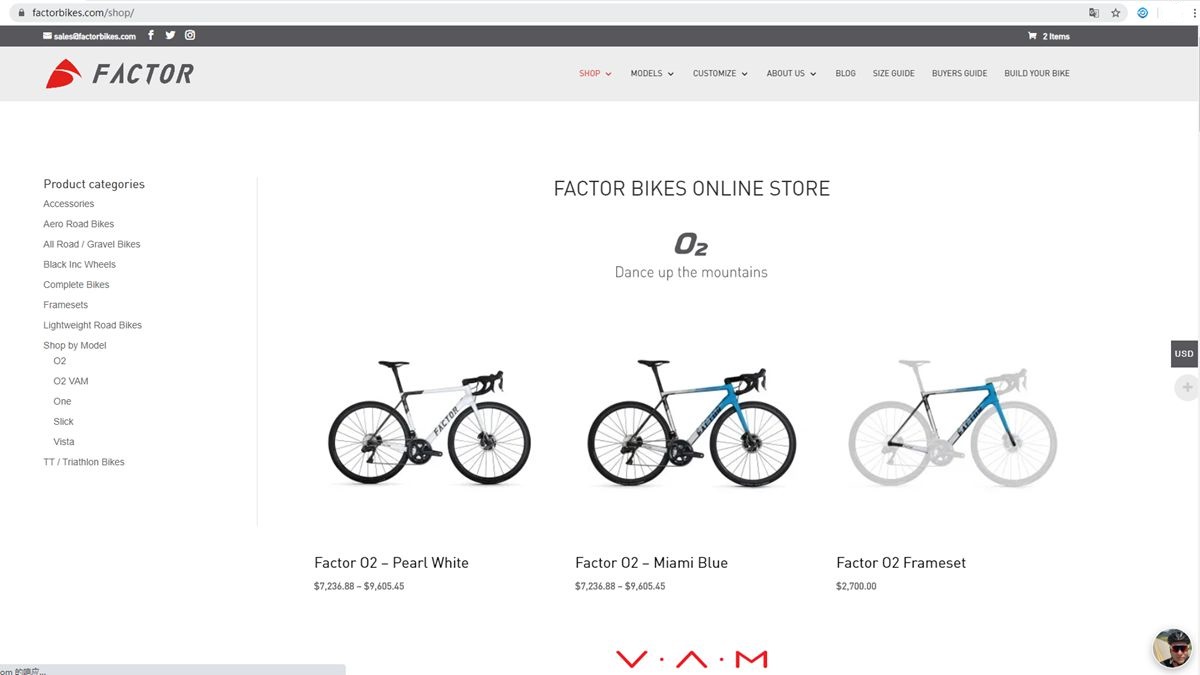
Task: Switch currency with the USD button
Action: (x=1184, y=354)
